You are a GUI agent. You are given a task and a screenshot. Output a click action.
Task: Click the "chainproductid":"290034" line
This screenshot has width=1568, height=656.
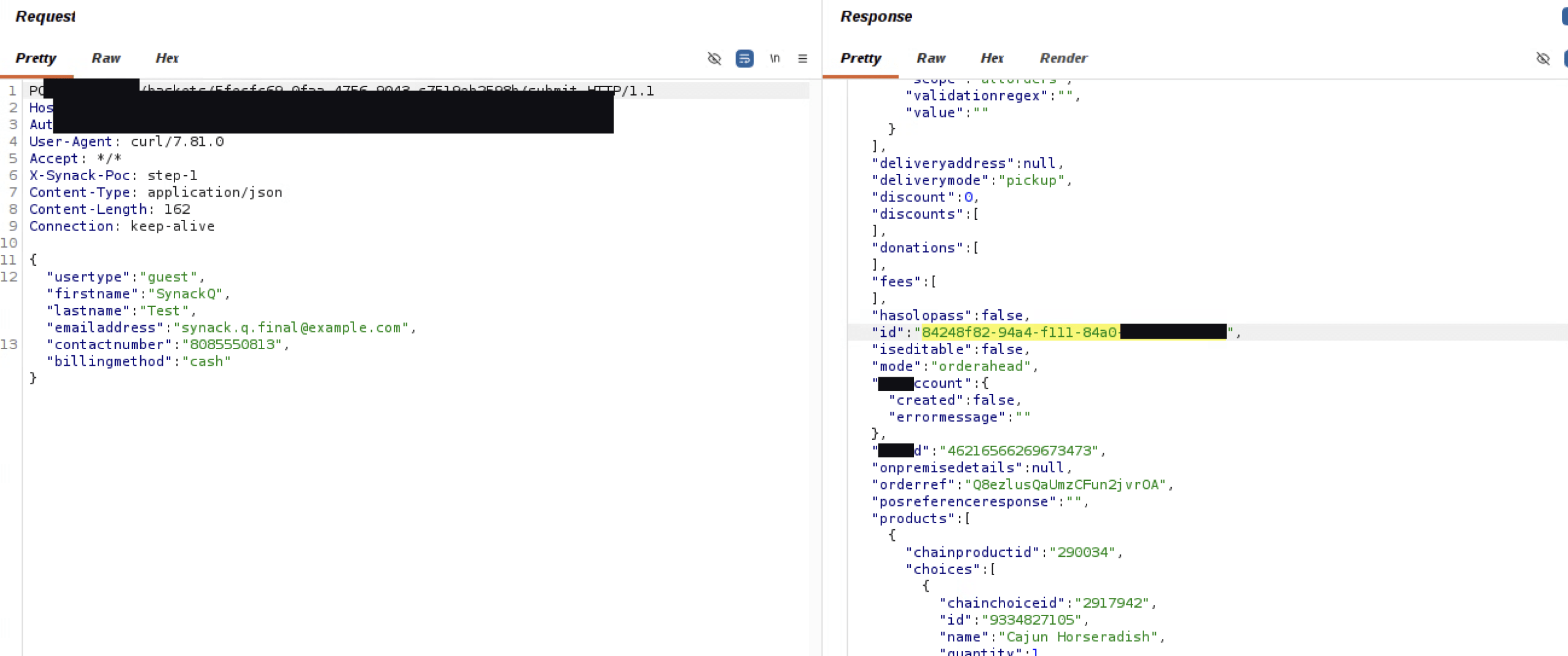(x=1015, y=552)
